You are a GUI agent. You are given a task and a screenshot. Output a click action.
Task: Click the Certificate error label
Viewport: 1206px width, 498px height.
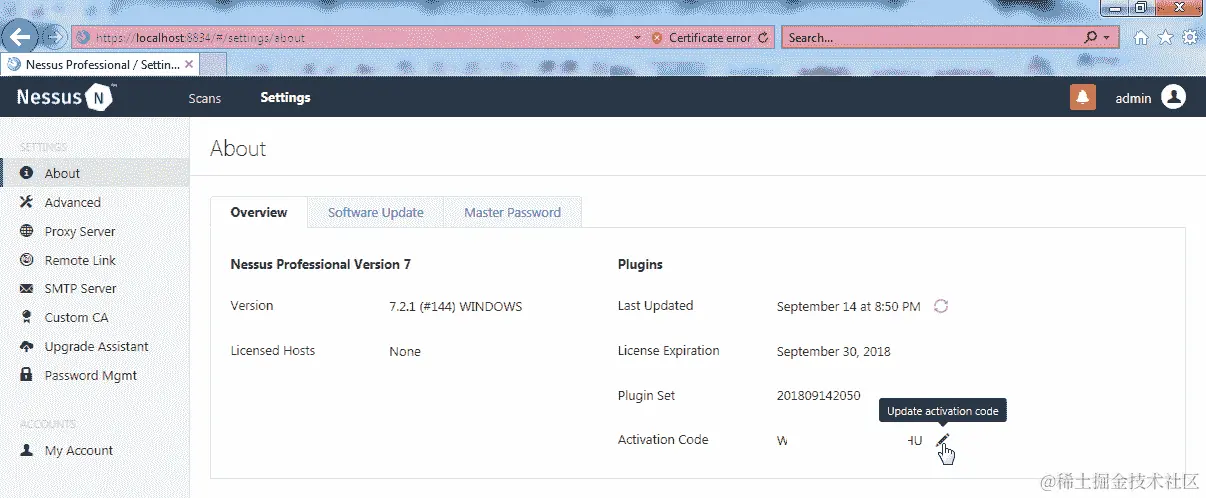(710, 38)
